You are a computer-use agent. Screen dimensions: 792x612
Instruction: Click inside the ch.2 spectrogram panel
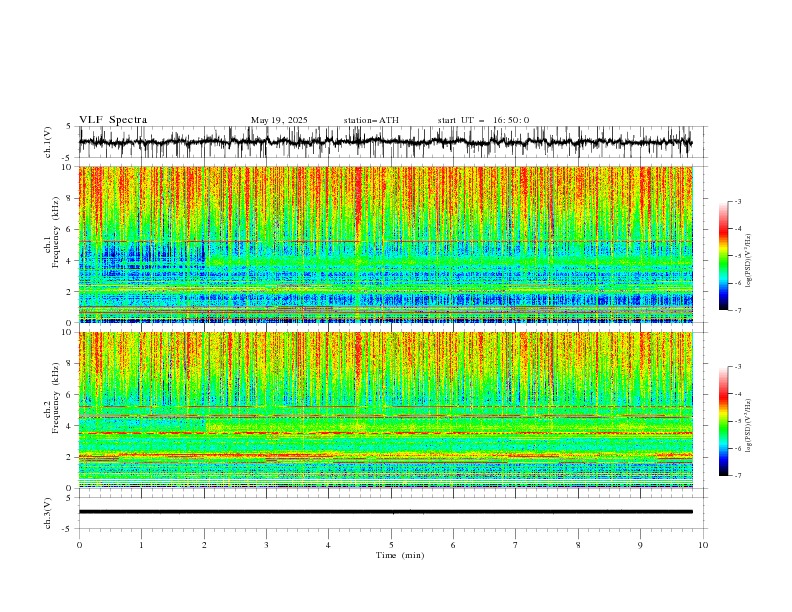tap(385, 410)
